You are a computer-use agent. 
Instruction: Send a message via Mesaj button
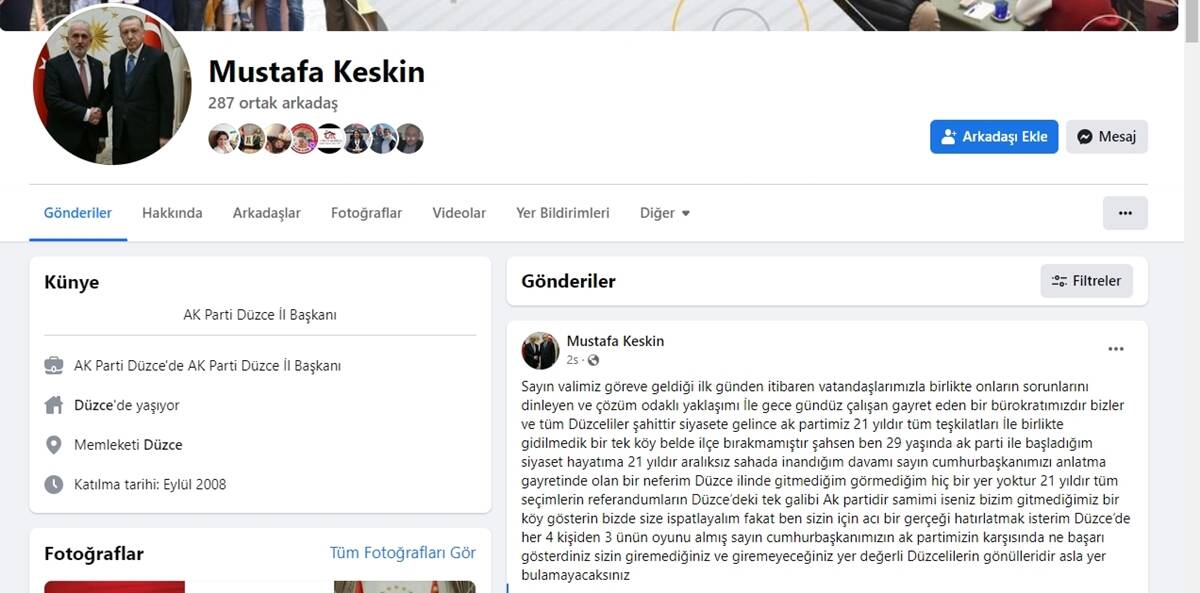tap(1107, 137)
